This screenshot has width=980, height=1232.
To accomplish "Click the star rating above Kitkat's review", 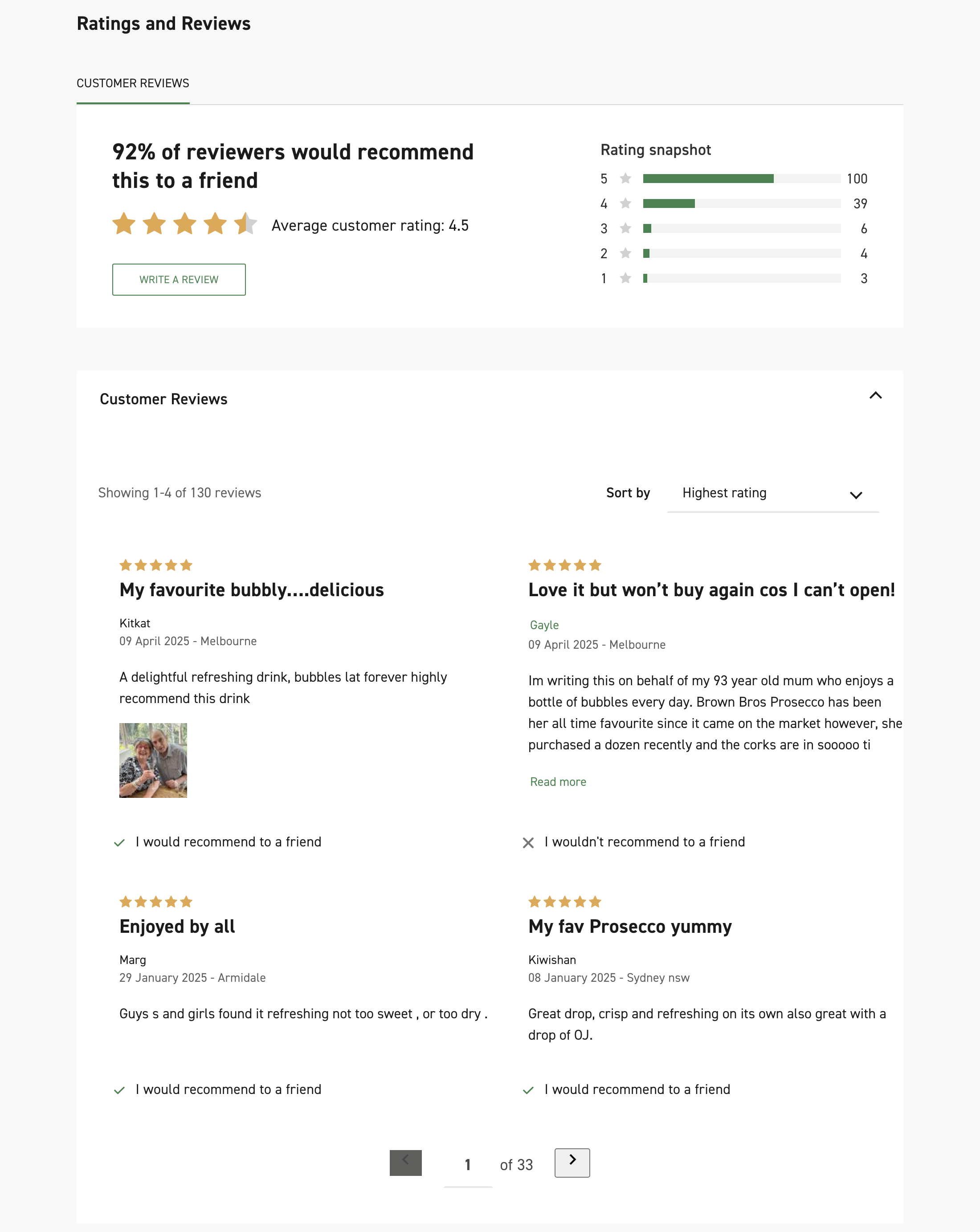I will point(155,565).
